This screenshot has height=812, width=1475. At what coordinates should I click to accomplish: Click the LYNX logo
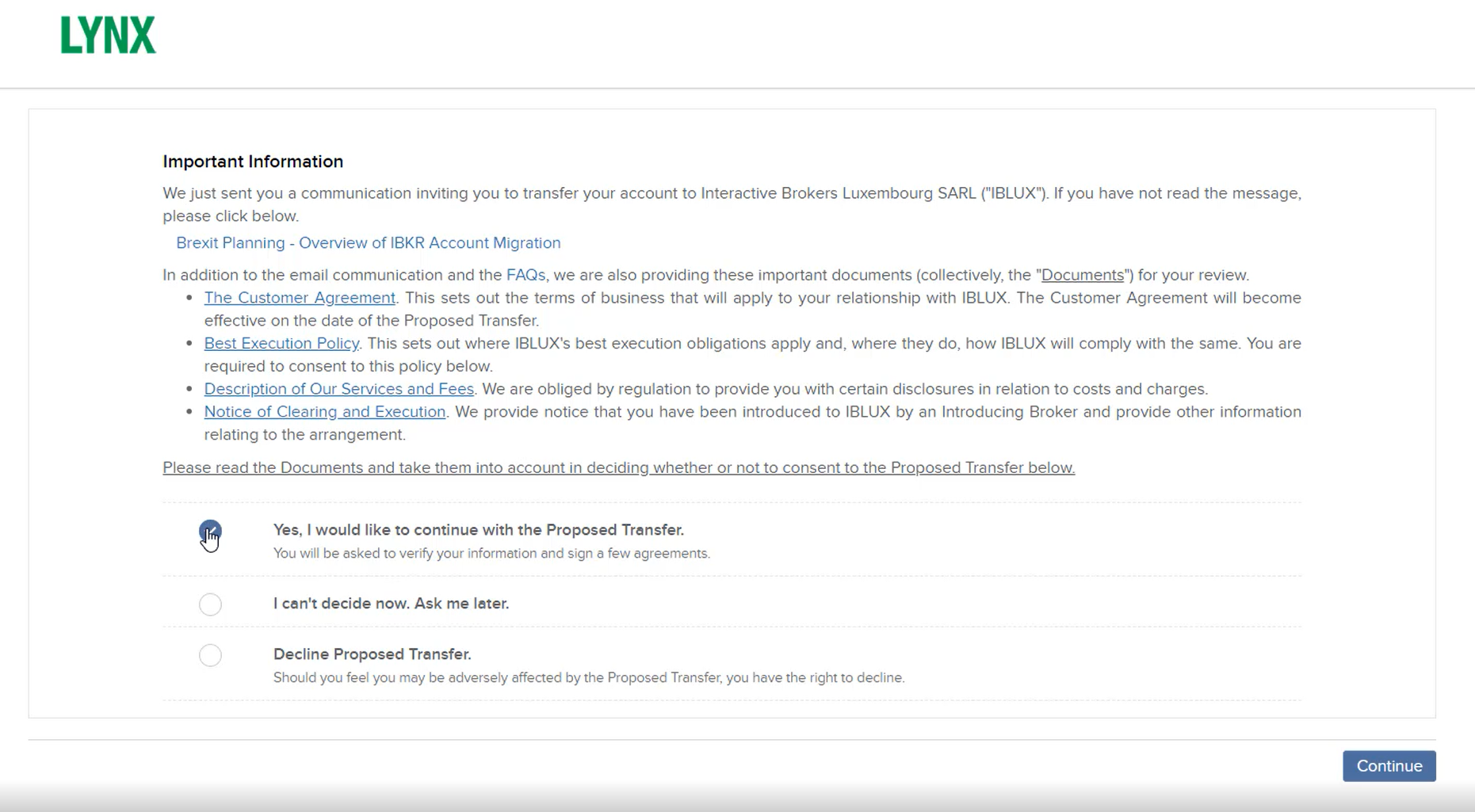point(109,36)
